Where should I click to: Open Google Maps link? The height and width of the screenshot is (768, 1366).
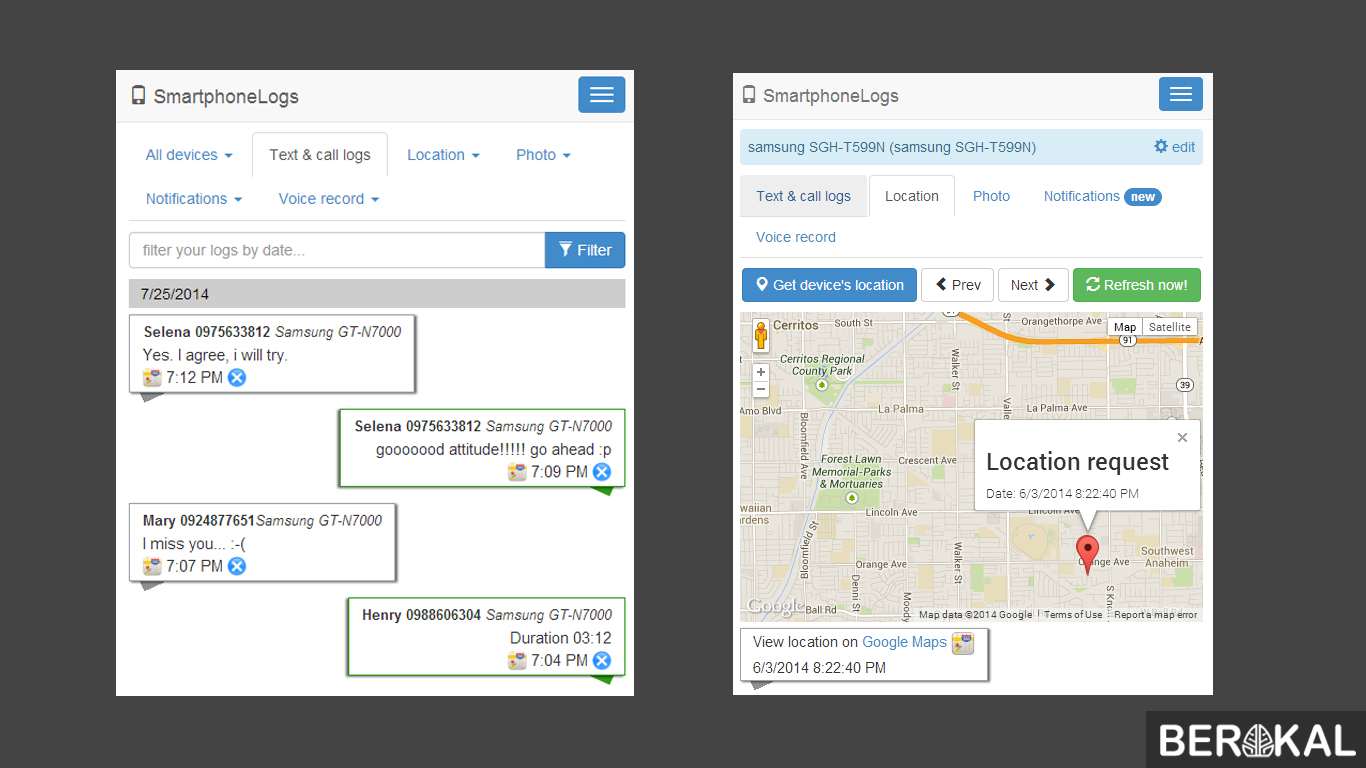(904, 642)
